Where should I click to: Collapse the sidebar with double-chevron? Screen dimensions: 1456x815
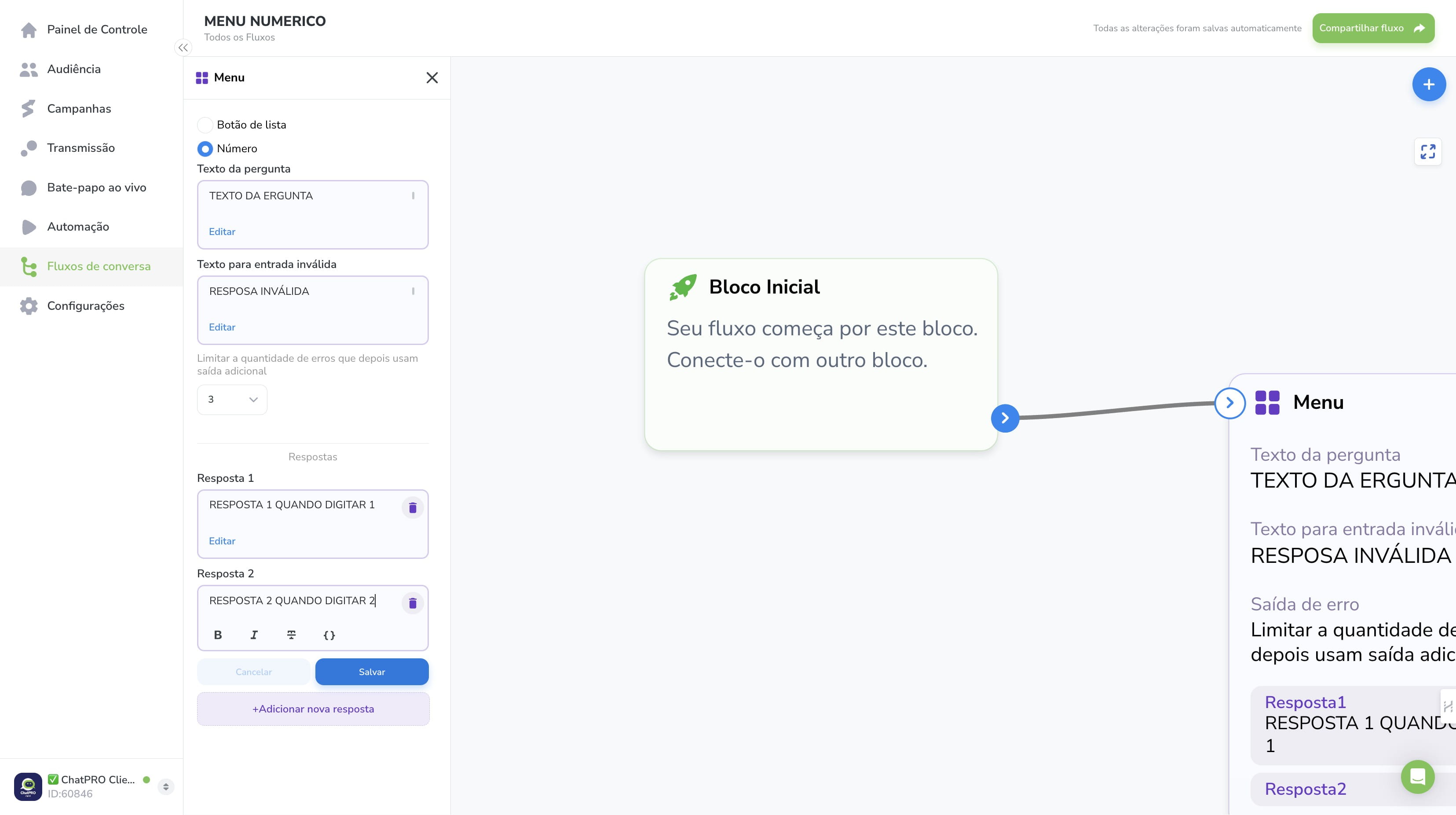click(183, 48)
